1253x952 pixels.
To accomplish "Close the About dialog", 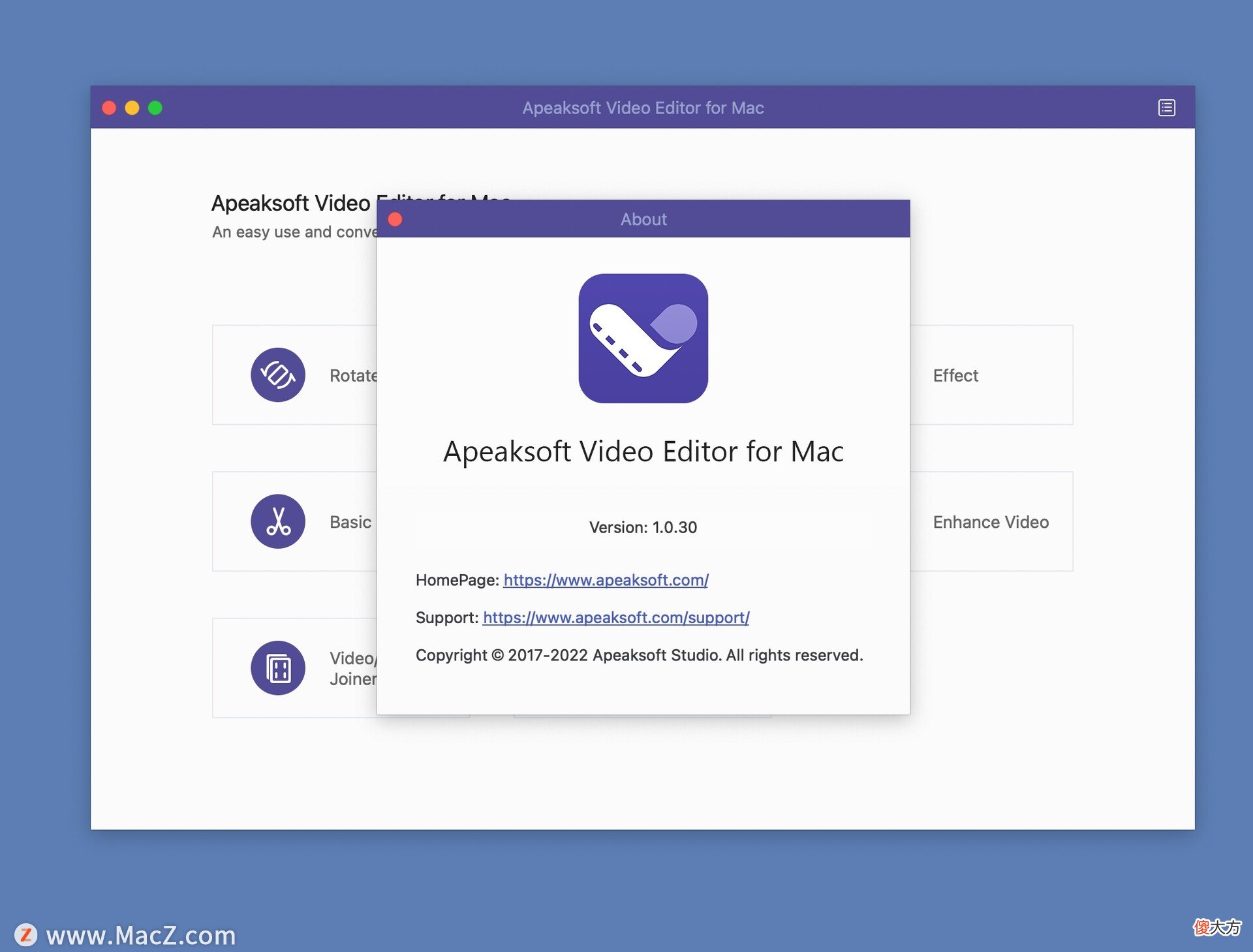I will [x=395, y=219].
